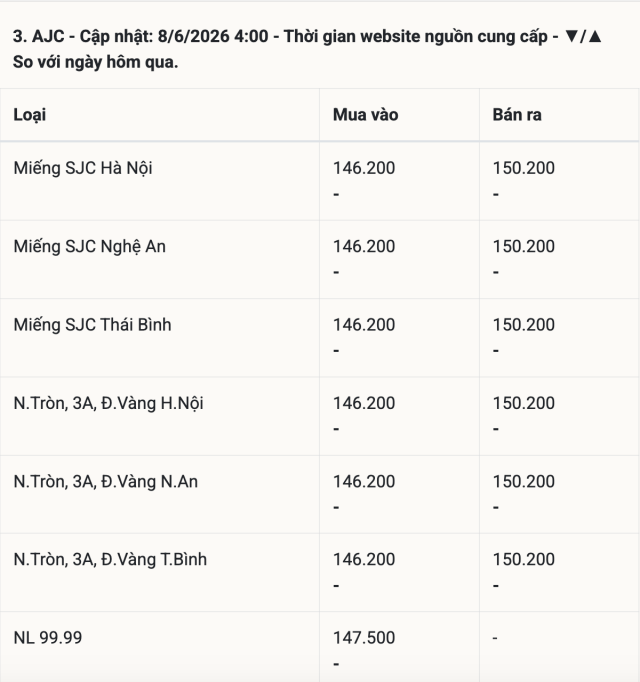Screen dimensions: 640x682
Task: Click the Loại column header
Action: pyautogui.click(x=30, y=115)
